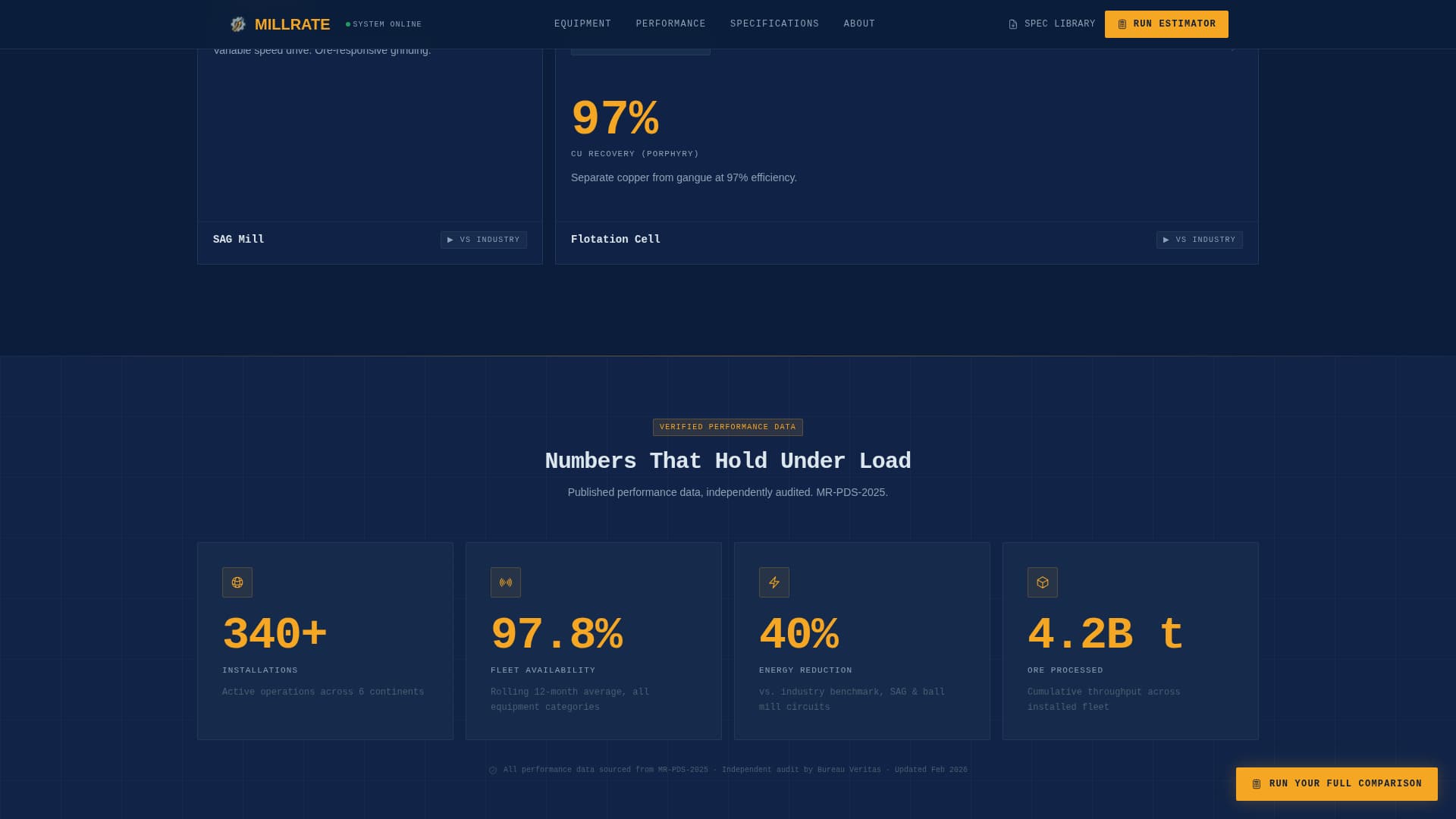Click the broadcast signal icon on Fleet Availability

[x=506, y=582]
